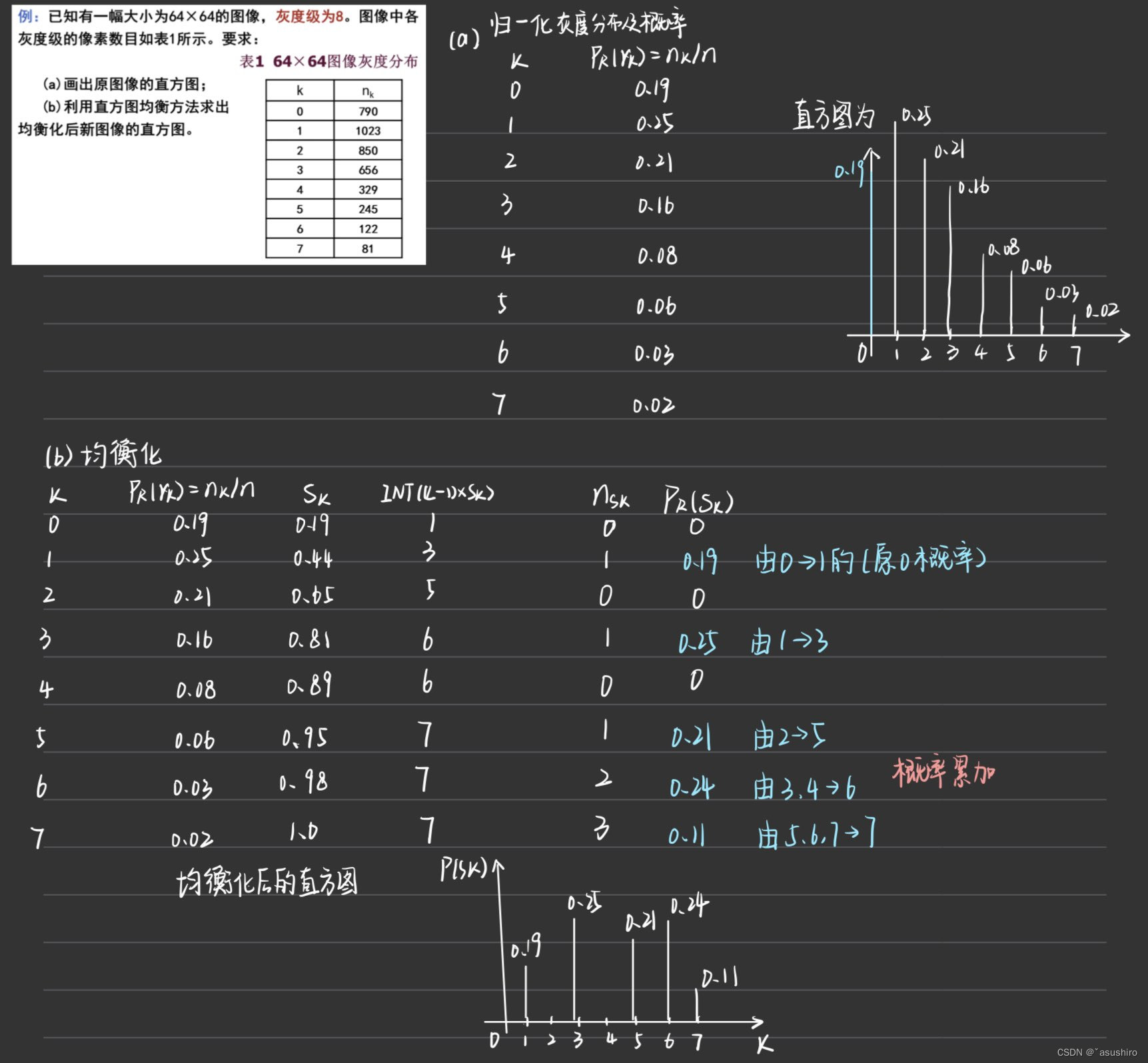This screenshot has height=1063, width=1148.
Task: Select the Sk value 0.81
Action: 309,639
